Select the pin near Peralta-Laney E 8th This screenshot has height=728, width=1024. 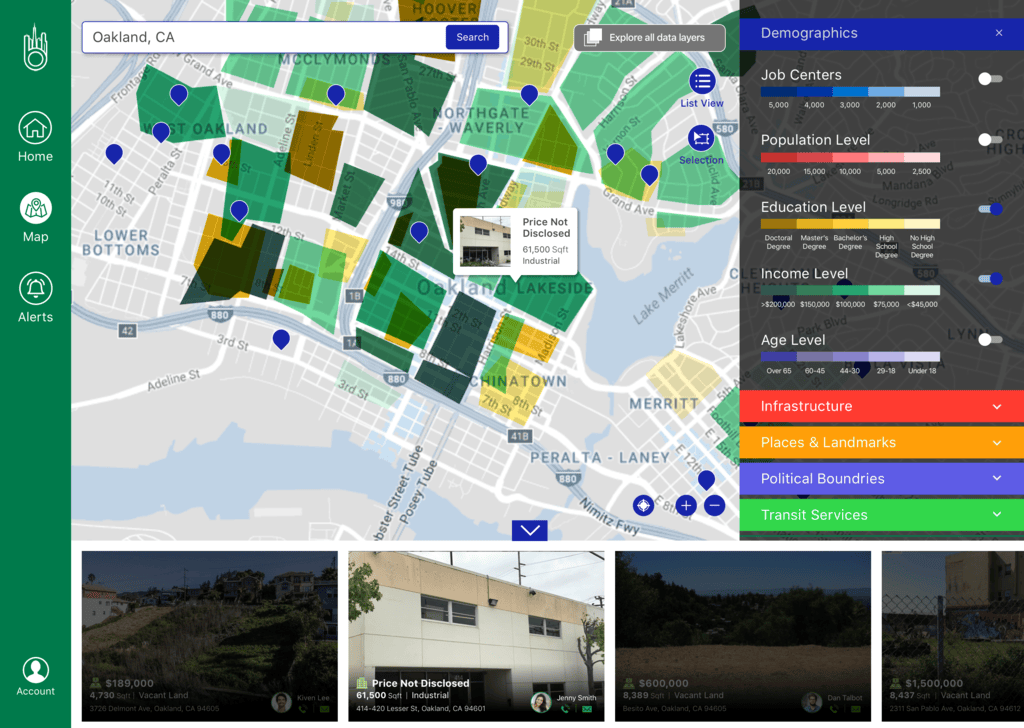[x=706, y=481]
